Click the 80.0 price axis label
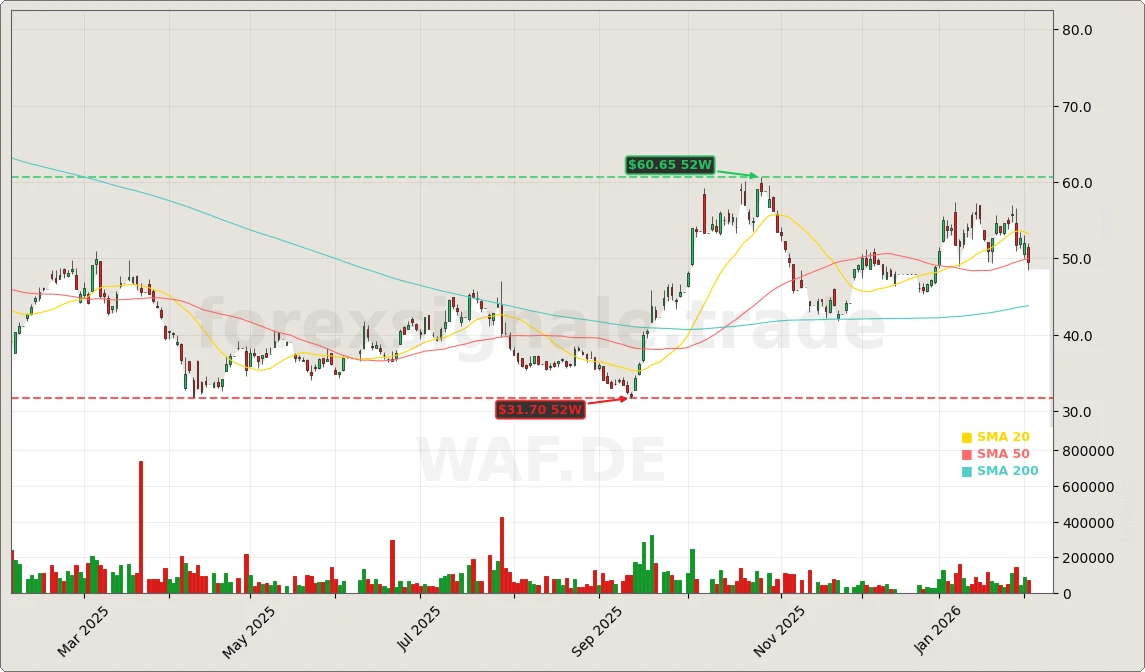Image resolution: width=1145 pixels, height=672 pixels. [1076, 30]
